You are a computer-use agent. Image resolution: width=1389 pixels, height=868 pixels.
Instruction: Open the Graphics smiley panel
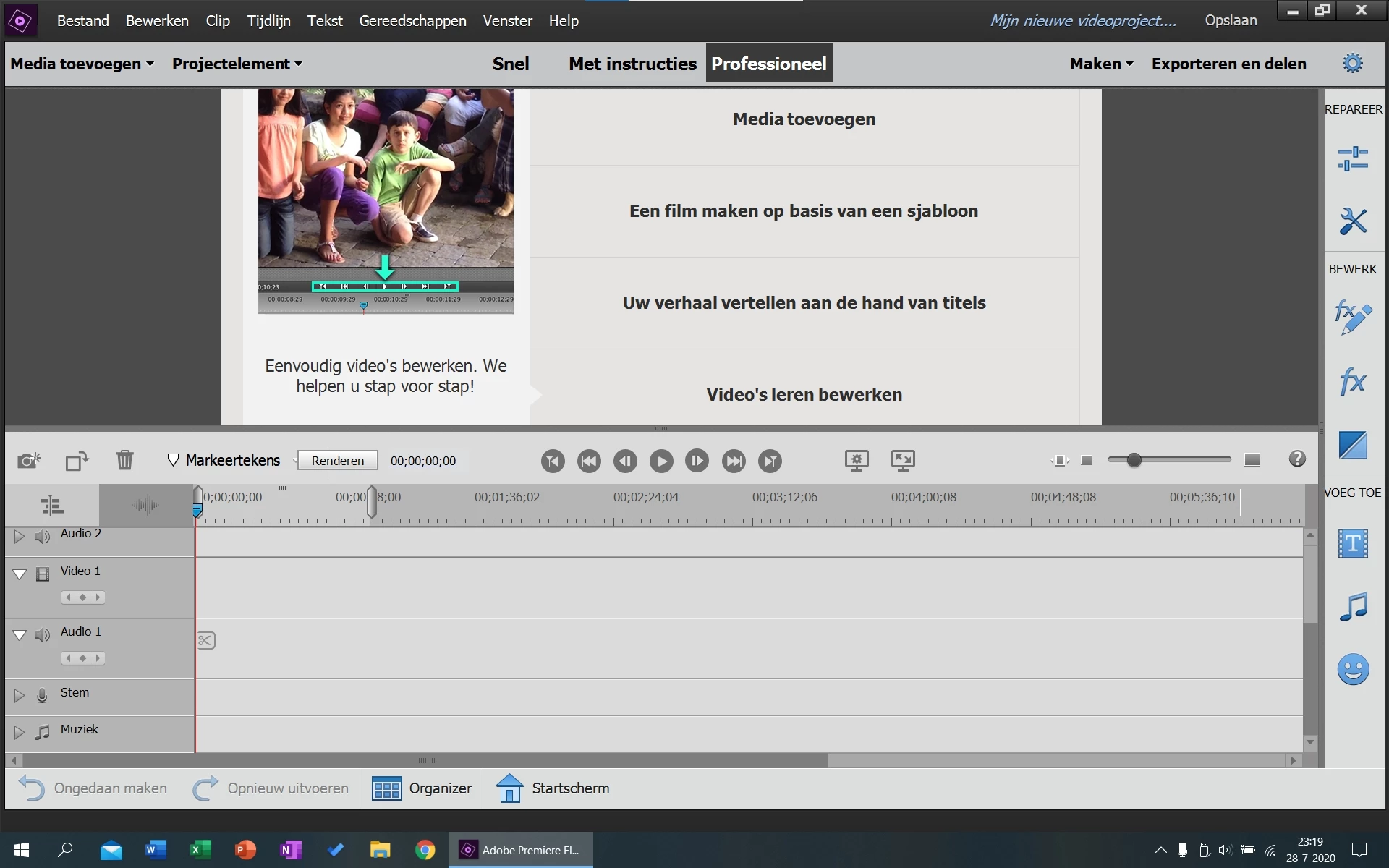coord(1352,669)
